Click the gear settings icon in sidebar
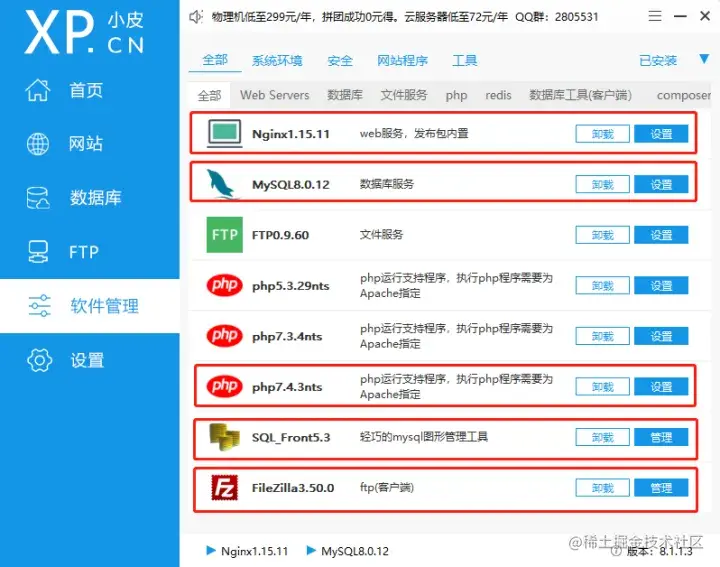Image resolution: width=720 pixels, height=567 pixels. tap(39, 360)
